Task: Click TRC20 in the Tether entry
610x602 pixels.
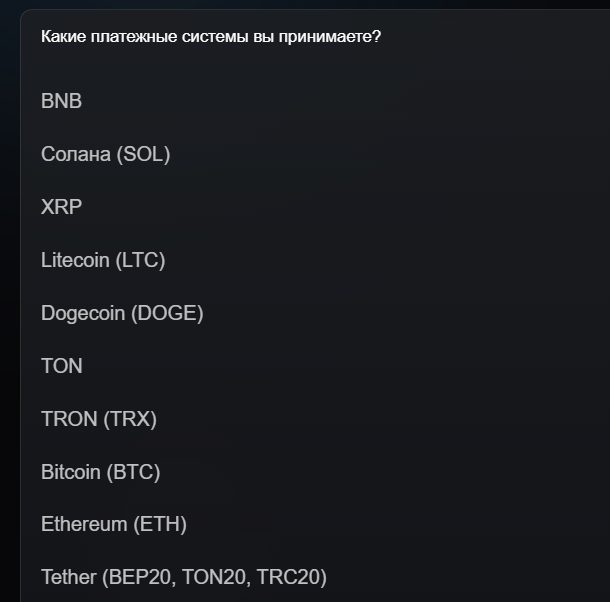Action: click(290, 577)
